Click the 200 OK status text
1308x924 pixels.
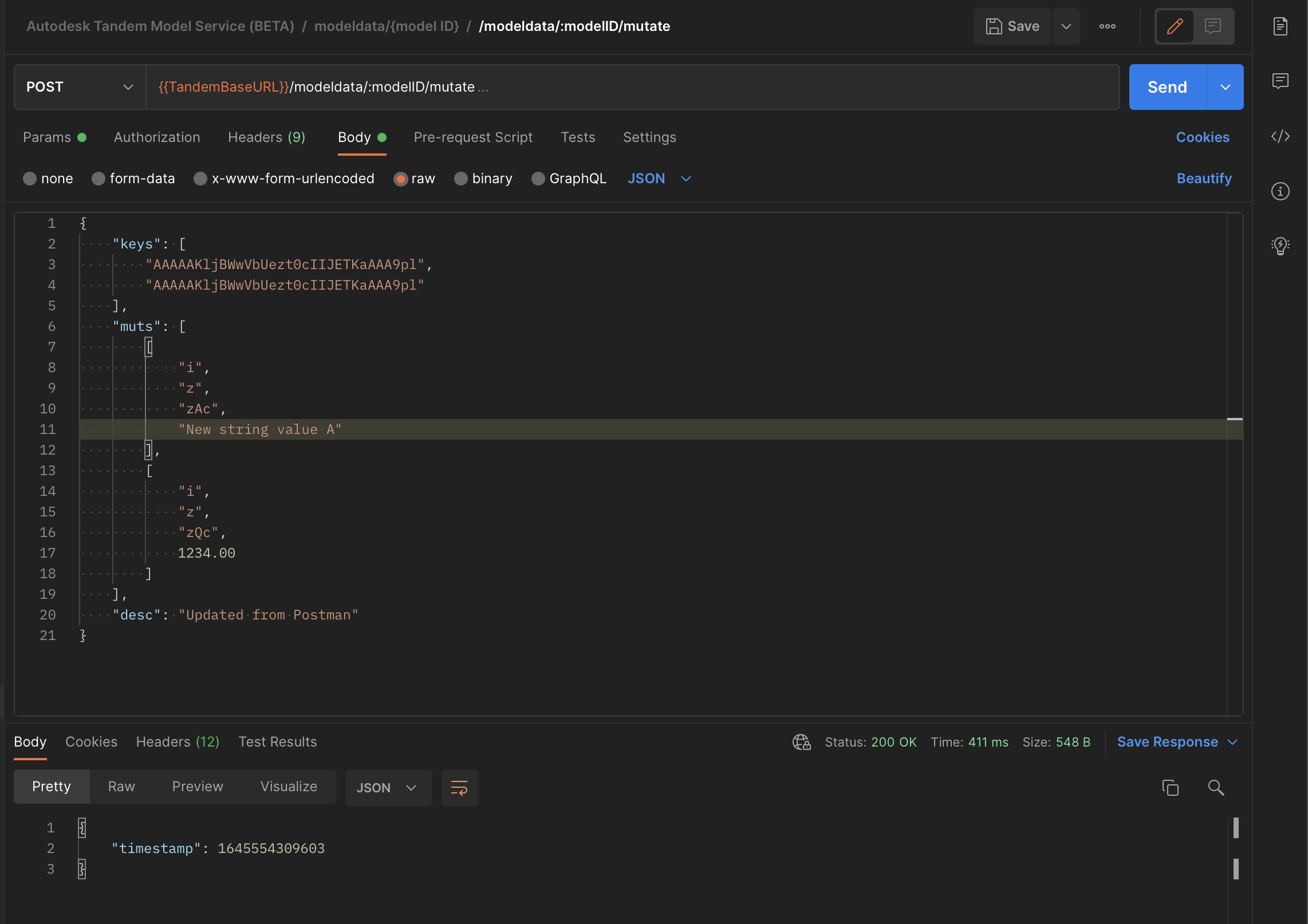point(893,742)
